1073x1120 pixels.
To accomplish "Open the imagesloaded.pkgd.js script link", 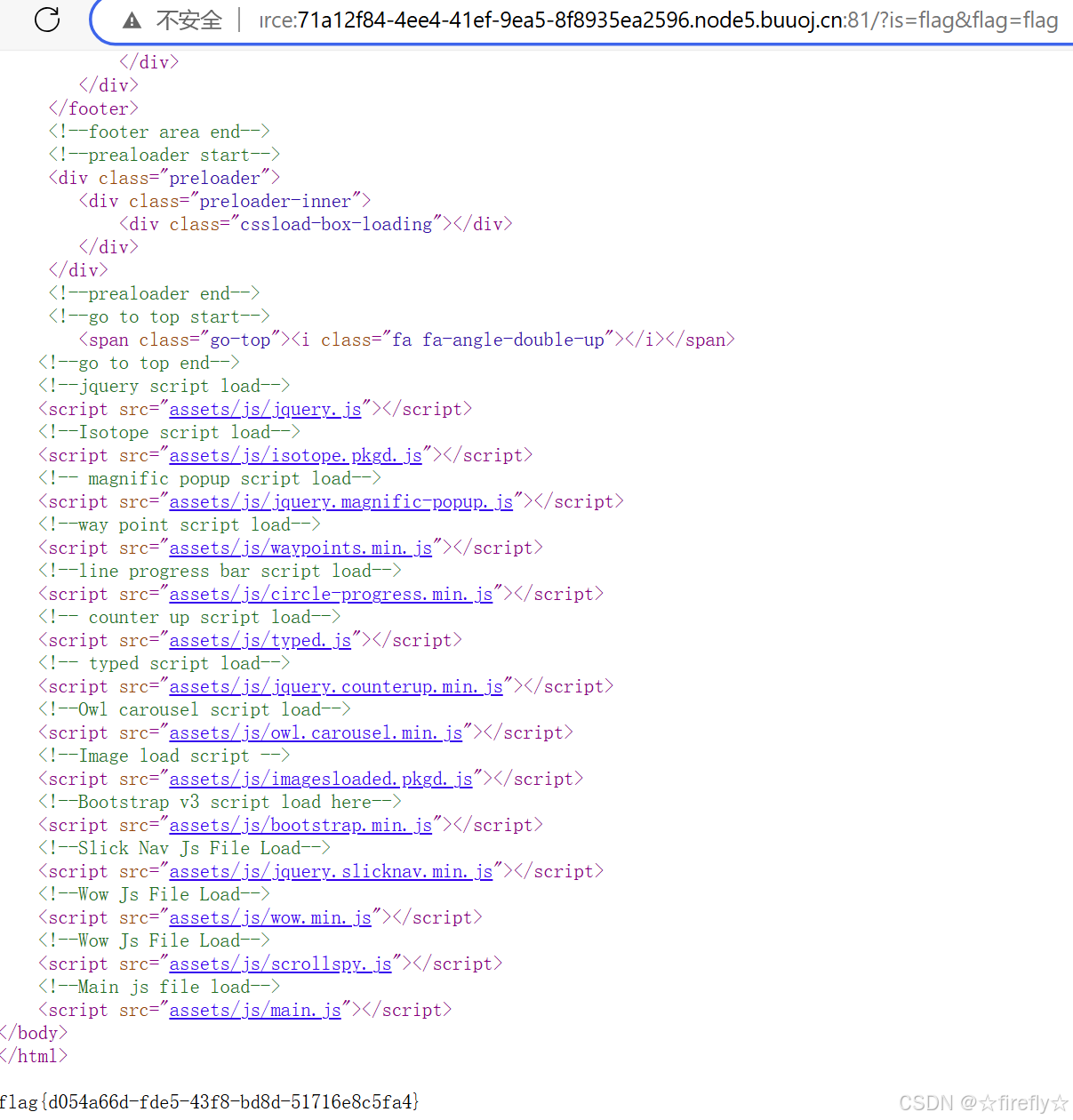I will click(x=321, y=779).
